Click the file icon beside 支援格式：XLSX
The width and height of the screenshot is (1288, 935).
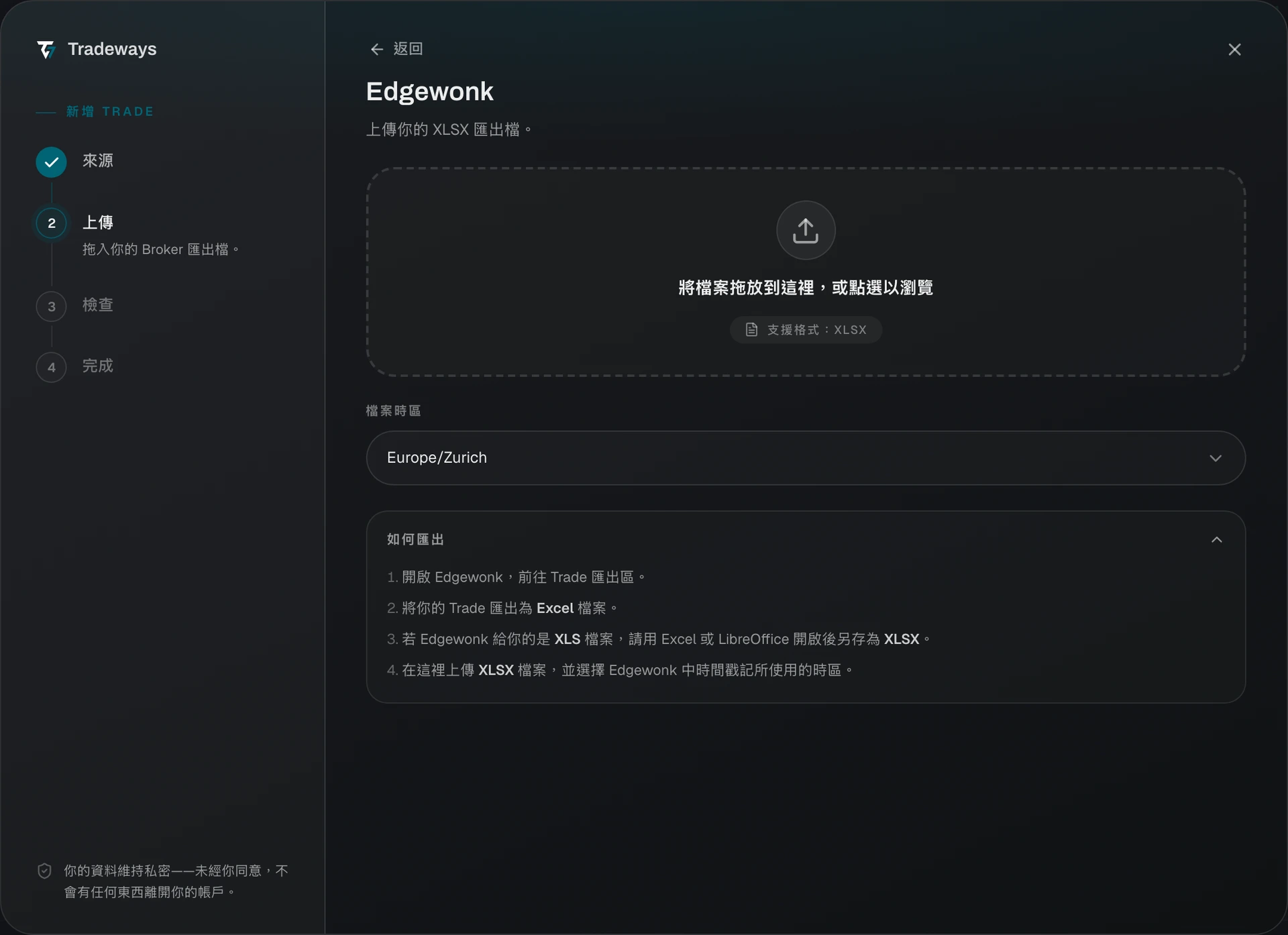(x=752, y=329)
